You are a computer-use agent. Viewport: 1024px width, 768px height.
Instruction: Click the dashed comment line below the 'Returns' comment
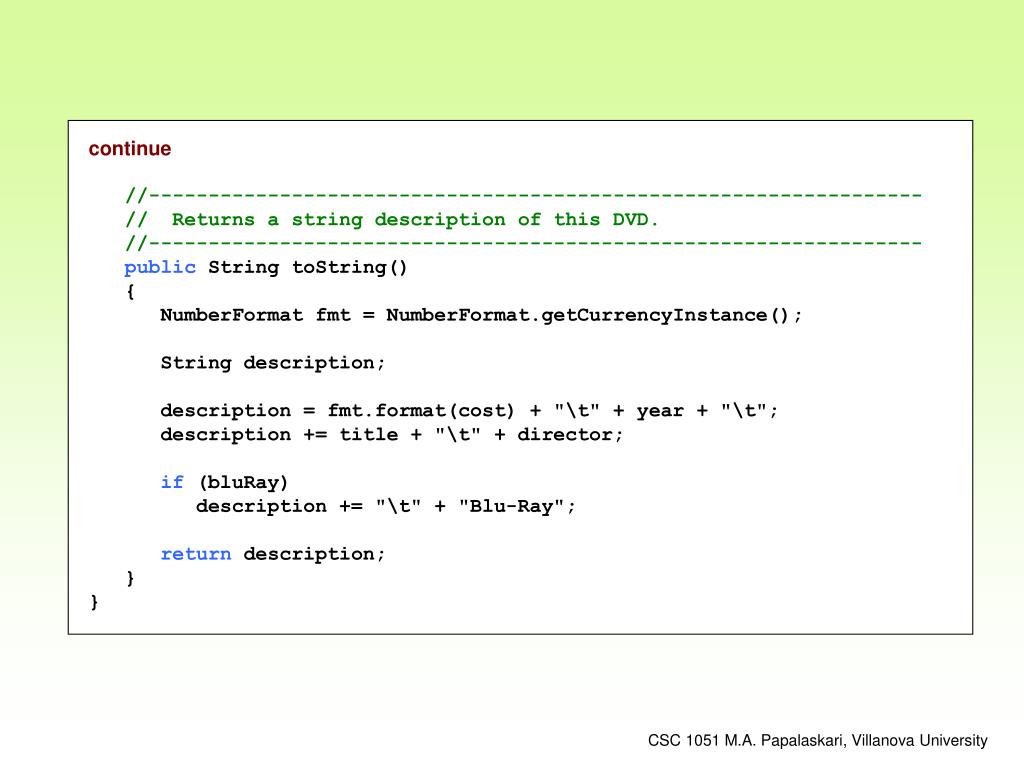click(523, 243)
